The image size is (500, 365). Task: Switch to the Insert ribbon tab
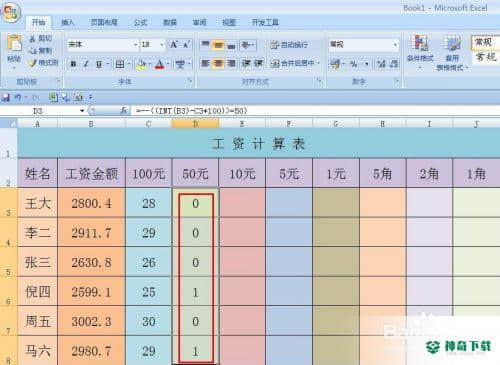coord(67,22)
